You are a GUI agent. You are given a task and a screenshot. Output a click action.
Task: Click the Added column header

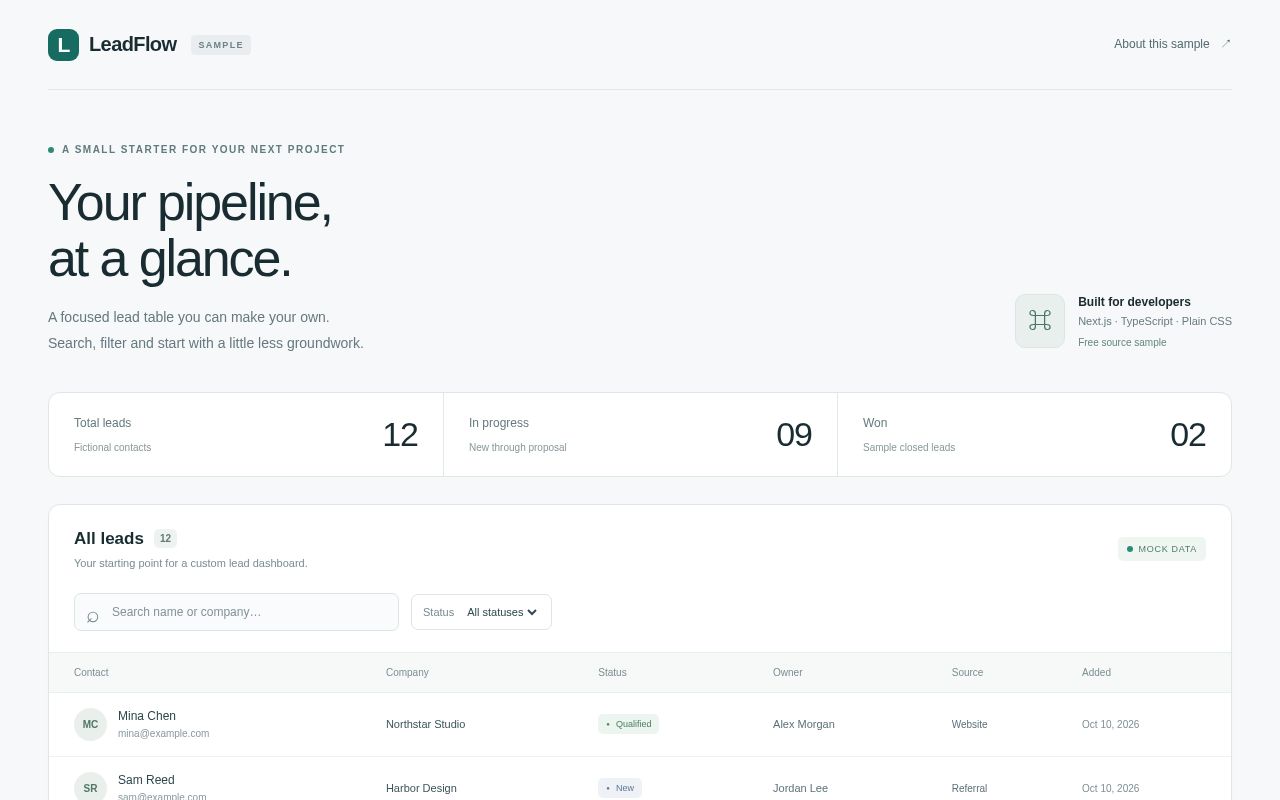pyautogui.click(x=1096, y=673)
